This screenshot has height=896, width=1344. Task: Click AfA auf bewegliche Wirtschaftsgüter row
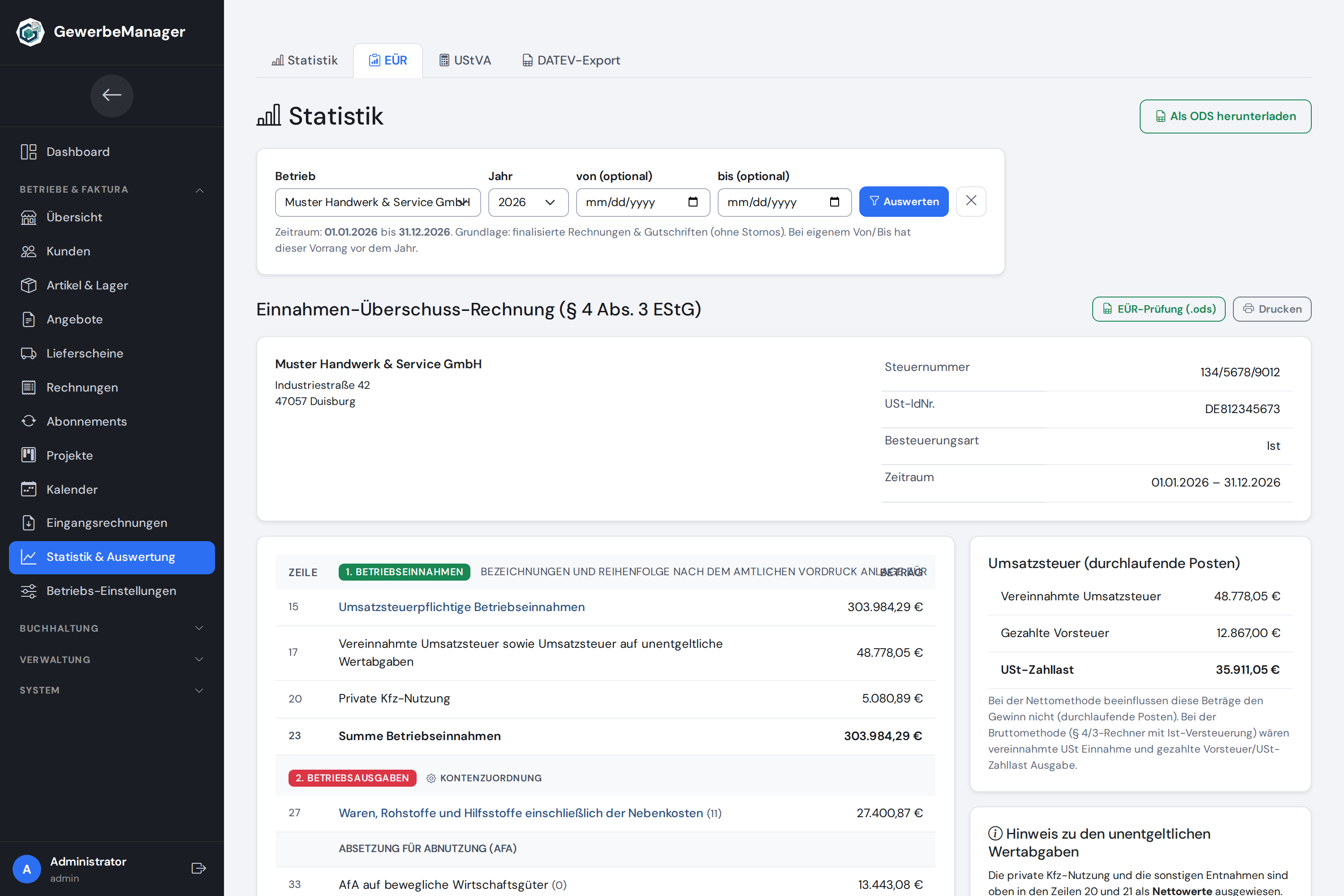click(606, 884)
